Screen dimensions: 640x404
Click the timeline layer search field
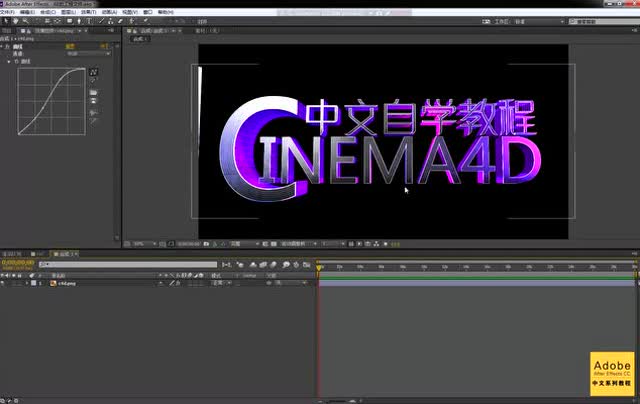pyautogui.click(x=128, y=265)
